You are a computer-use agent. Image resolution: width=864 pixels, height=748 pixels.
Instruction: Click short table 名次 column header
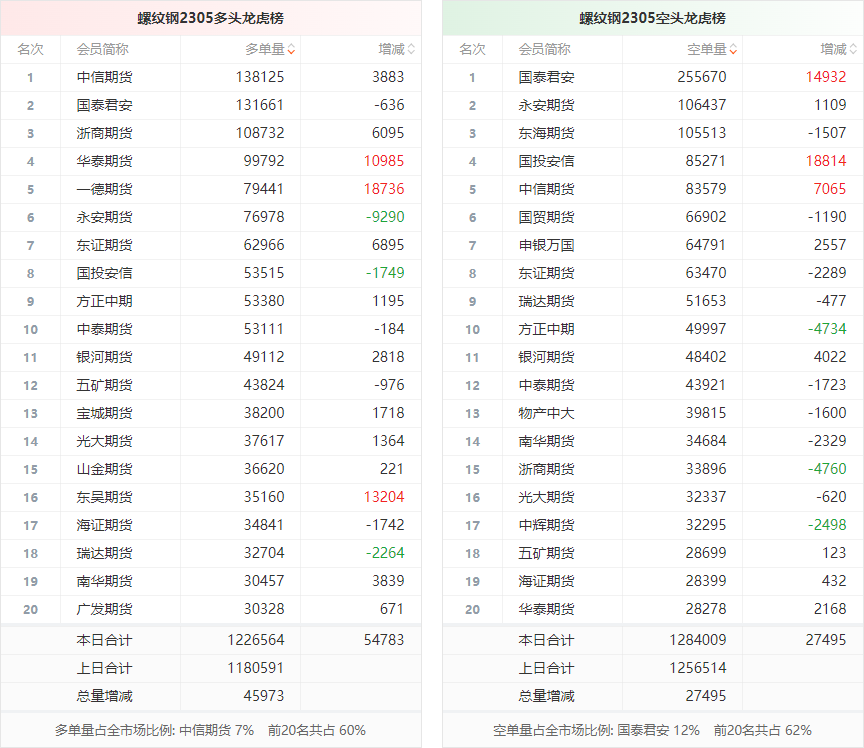[x=472, y=49]
